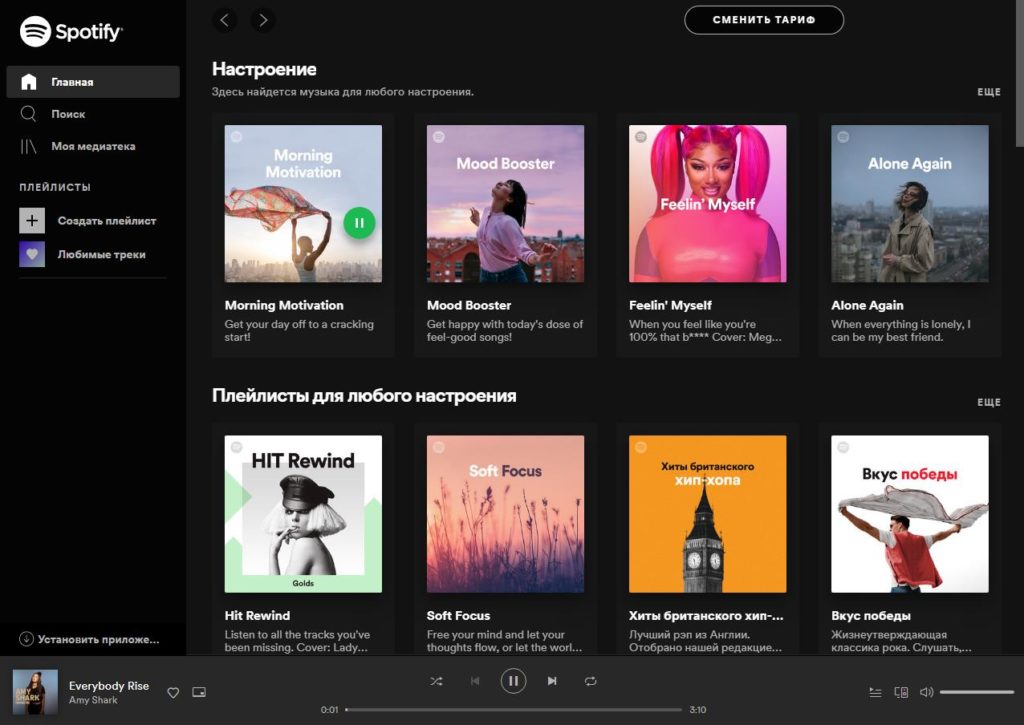Open HIT Rewind cover

click(x=303, y=514)
